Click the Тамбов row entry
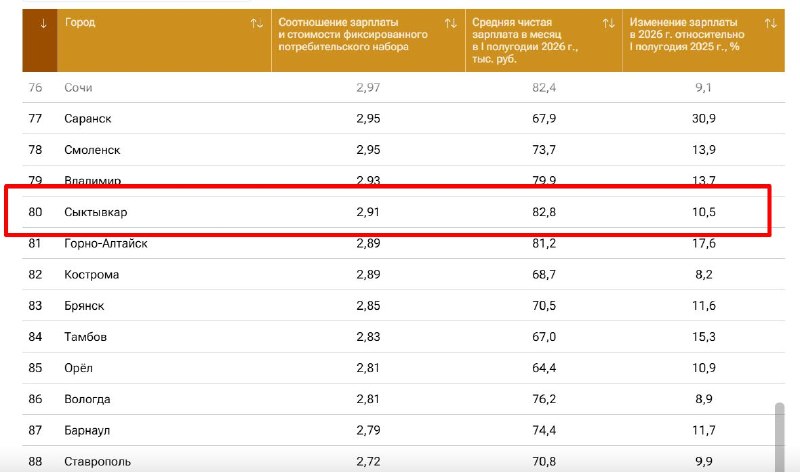800x473 pixels. tap(403, 337)
